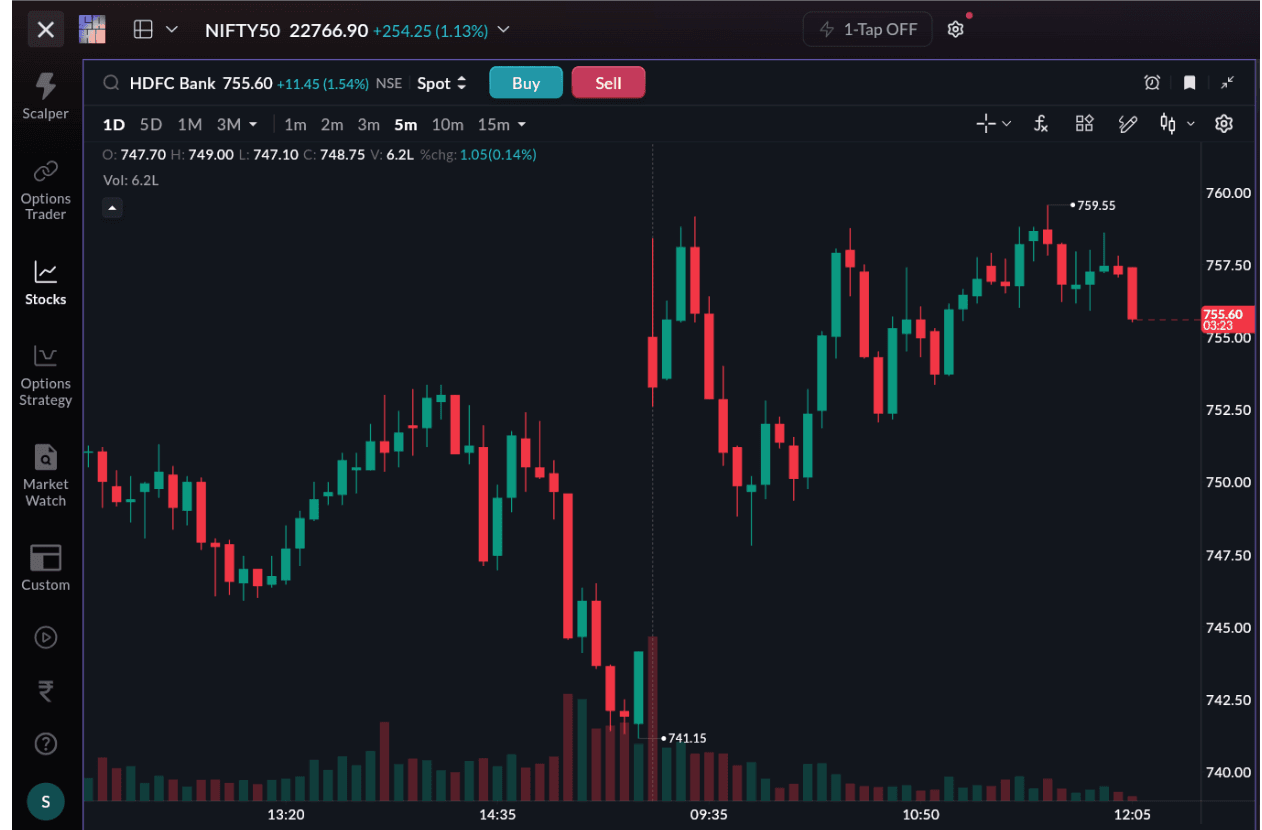Switch to the 5D range tab
The width and height of the screenshot is (1262, 830).
pos(150,125)
